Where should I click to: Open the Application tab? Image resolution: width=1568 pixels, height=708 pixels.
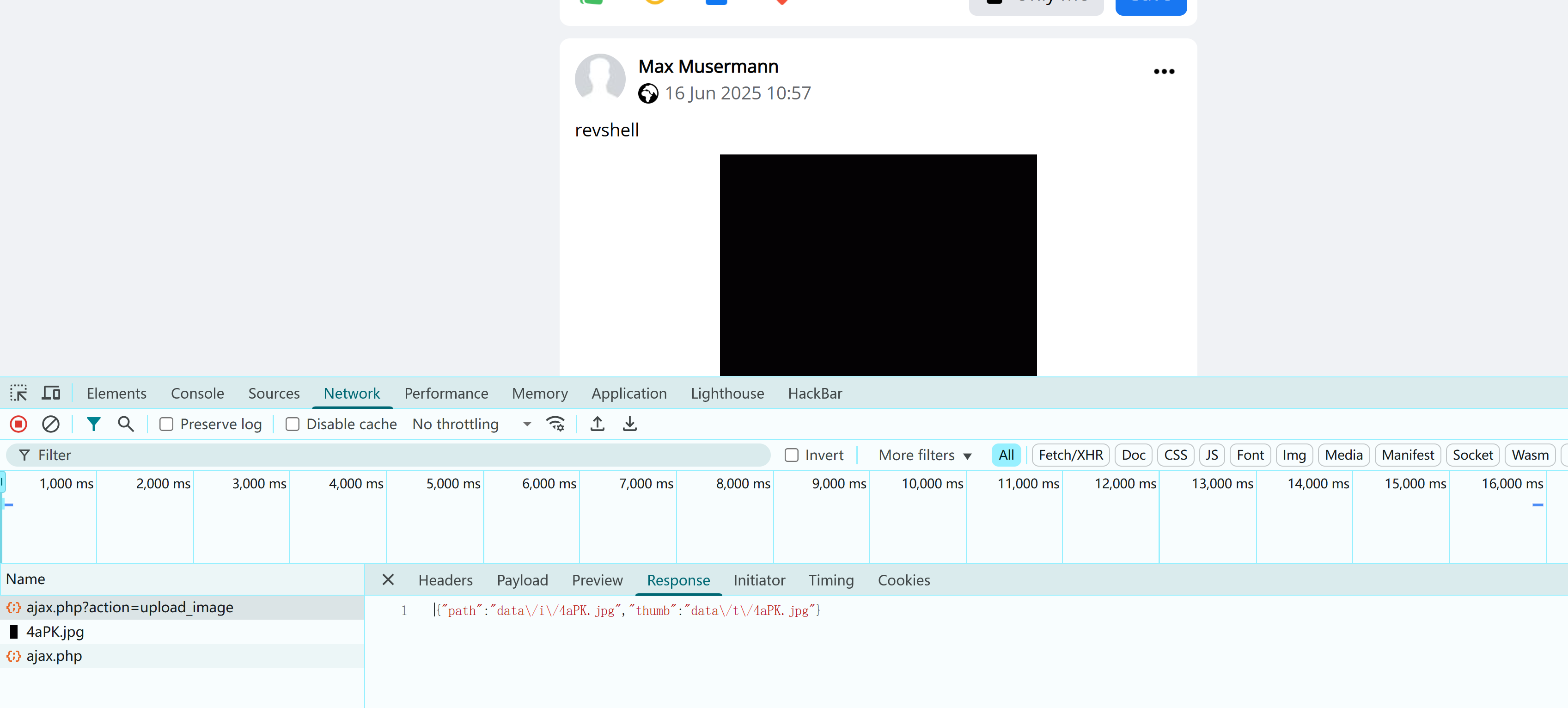click(x=629, y=394)
